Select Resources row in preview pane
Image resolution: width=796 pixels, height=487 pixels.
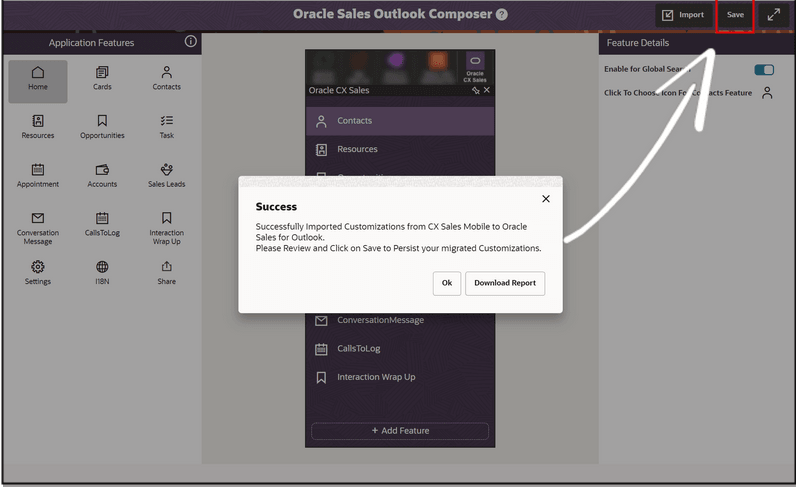click(400, 149)
